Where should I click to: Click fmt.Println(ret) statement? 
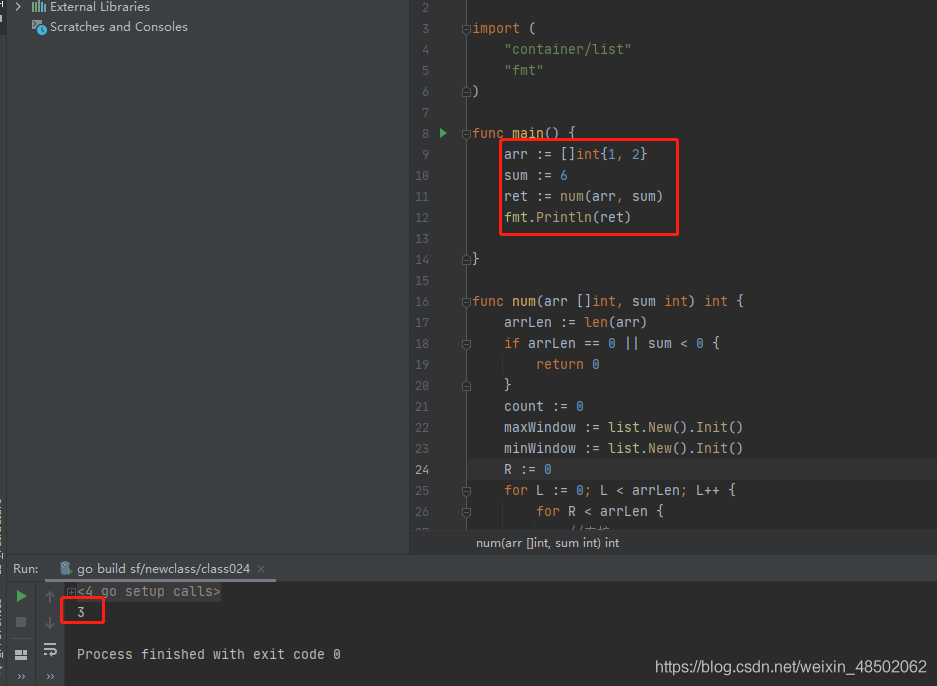click(567, 217)
